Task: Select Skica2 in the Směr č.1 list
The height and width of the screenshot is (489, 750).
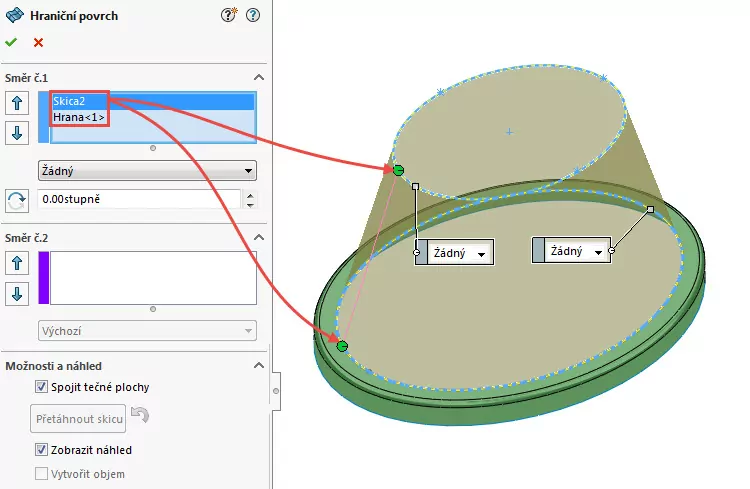Action: (x=153, y=101)
